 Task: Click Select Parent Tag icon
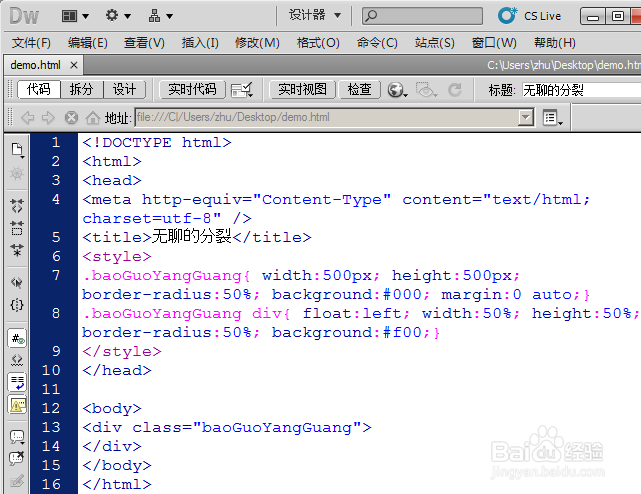[x=17, y=283]
